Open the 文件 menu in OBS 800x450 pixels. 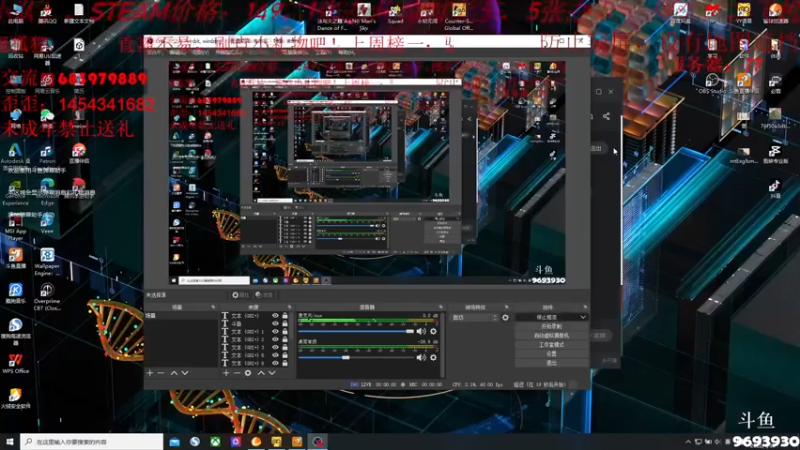[153, 52]
